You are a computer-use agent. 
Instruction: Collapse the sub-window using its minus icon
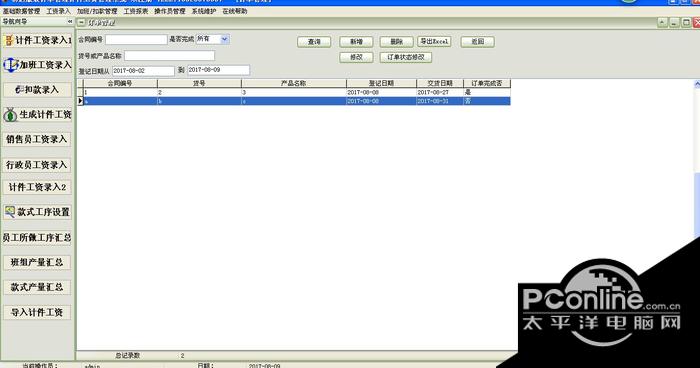(81, 22)
